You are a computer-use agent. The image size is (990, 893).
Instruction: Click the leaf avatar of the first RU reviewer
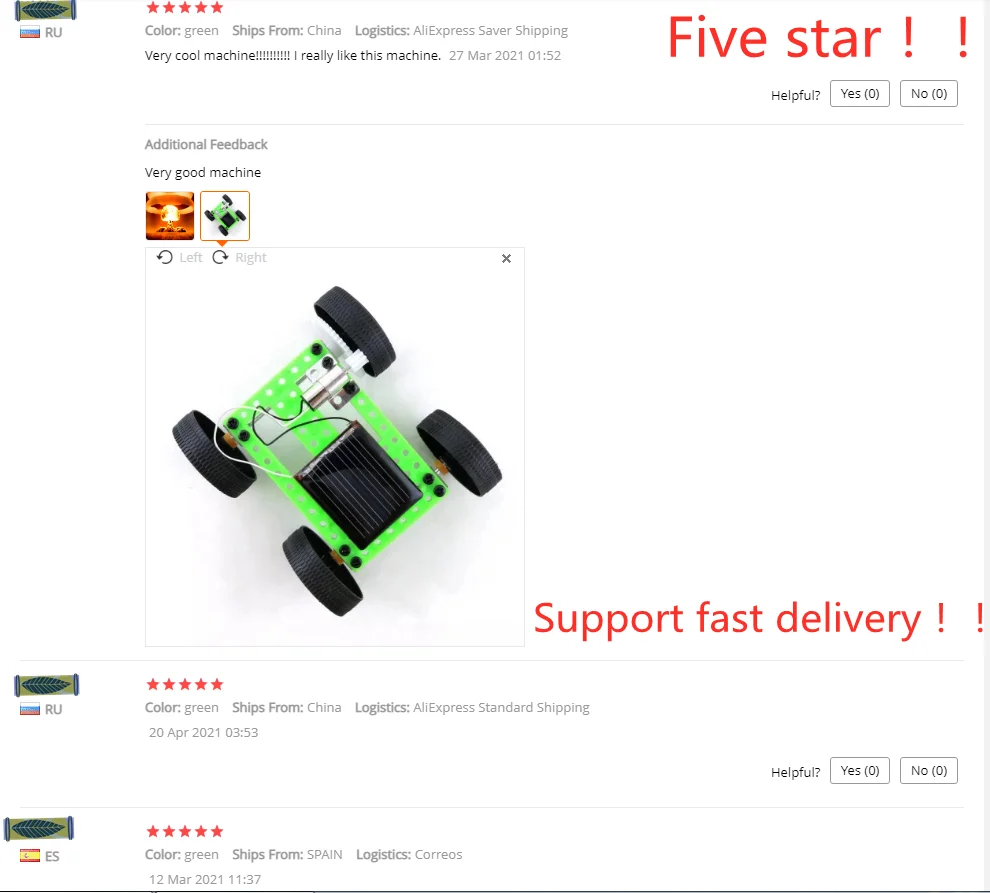[45, 10]
